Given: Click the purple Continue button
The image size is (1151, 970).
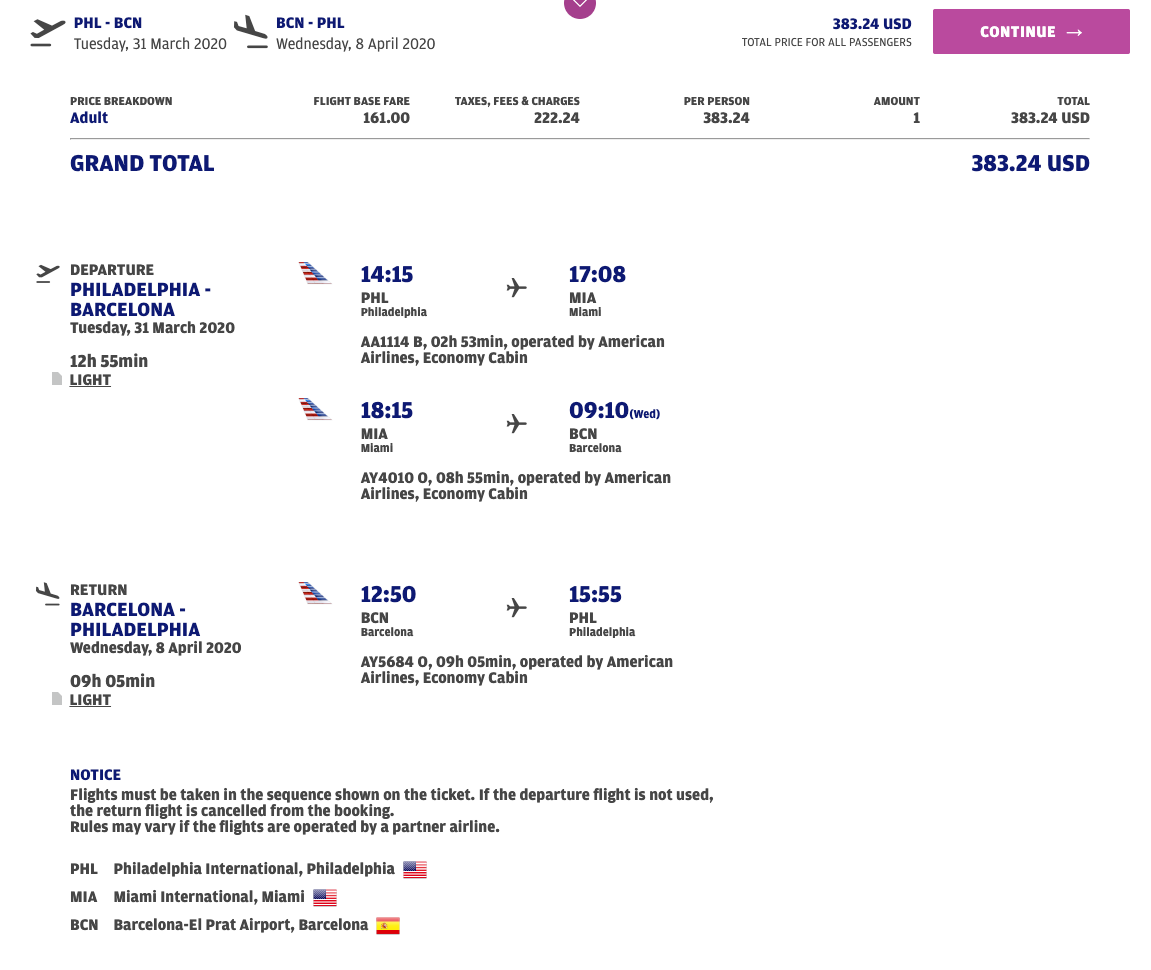Looking at the screenshot, I should tap(1031, 32).
